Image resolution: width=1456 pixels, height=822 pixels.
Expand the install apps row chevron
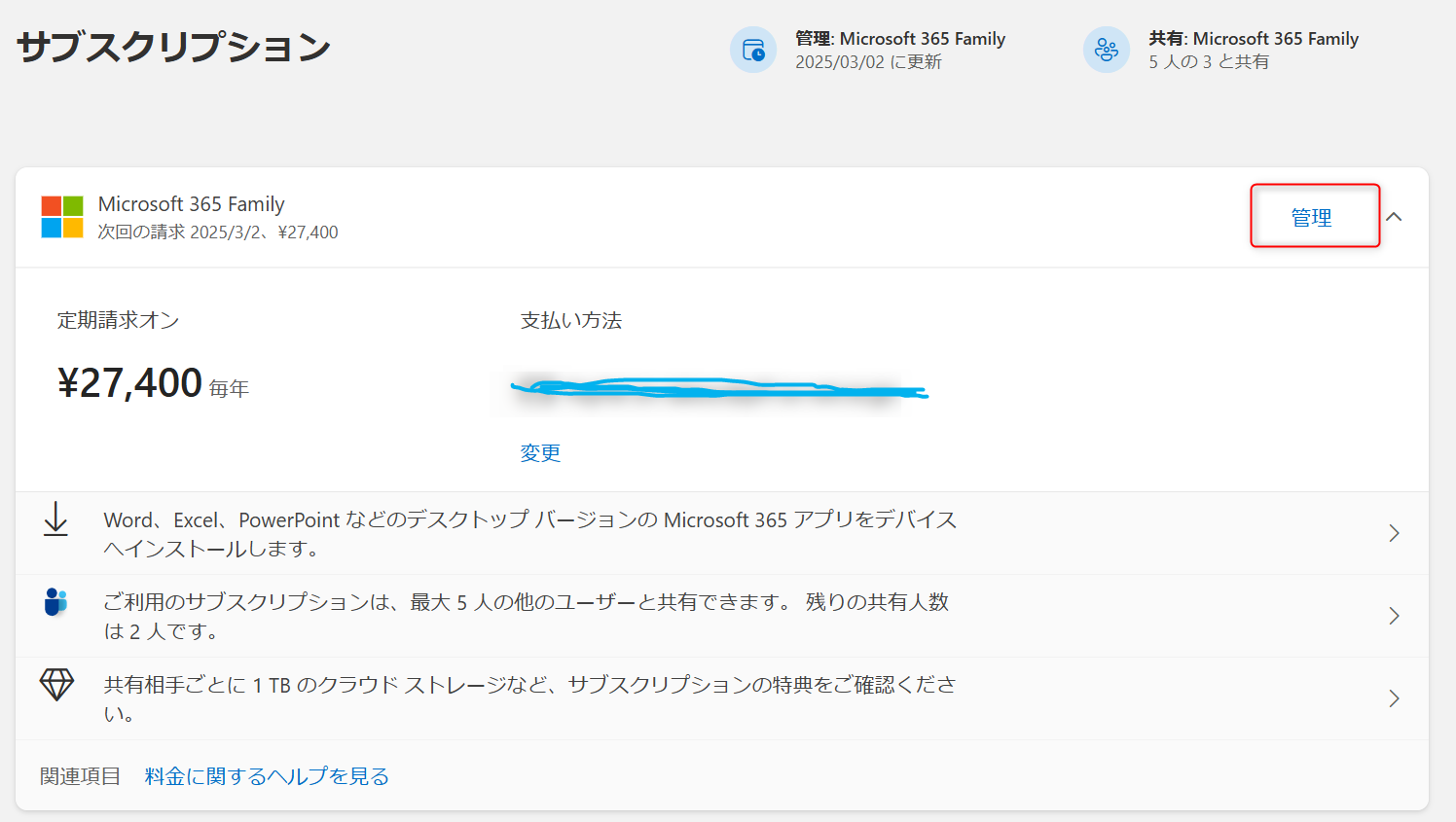click(1394, 533)
